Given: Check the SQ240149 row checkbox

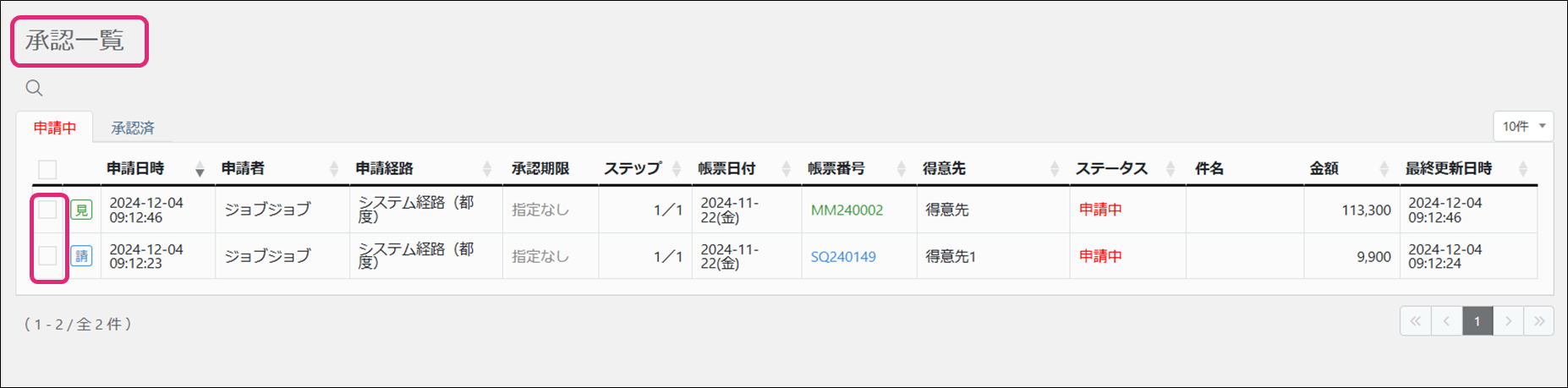Looking at the screenshot, I should (48, 256).
